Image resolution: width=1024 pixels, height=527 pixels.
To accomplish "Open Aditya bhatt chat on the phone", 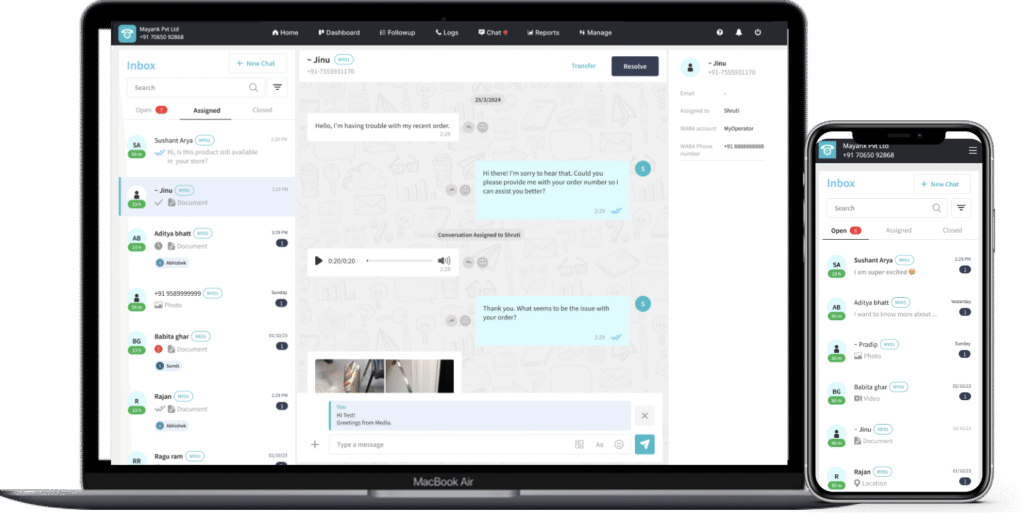I will tap(899, 308).
